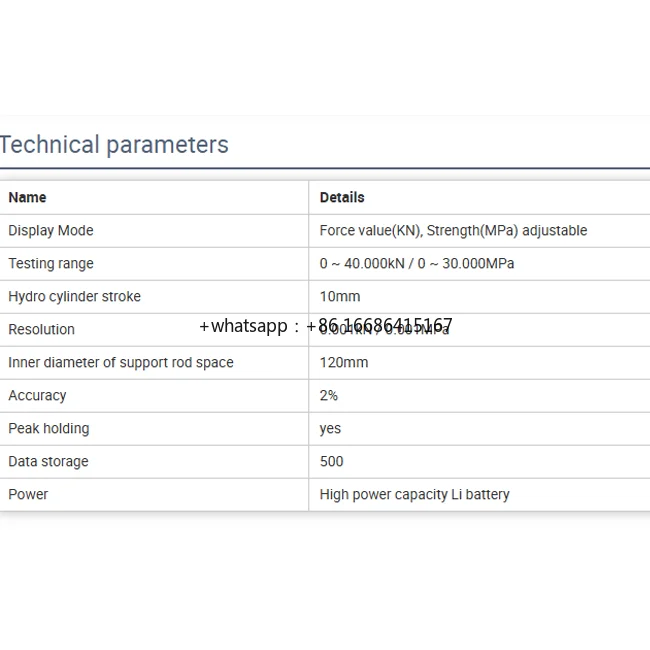
Task: Select the Force value(KN), Strength(MPa) adjustable cell
Action: (453, 230)
